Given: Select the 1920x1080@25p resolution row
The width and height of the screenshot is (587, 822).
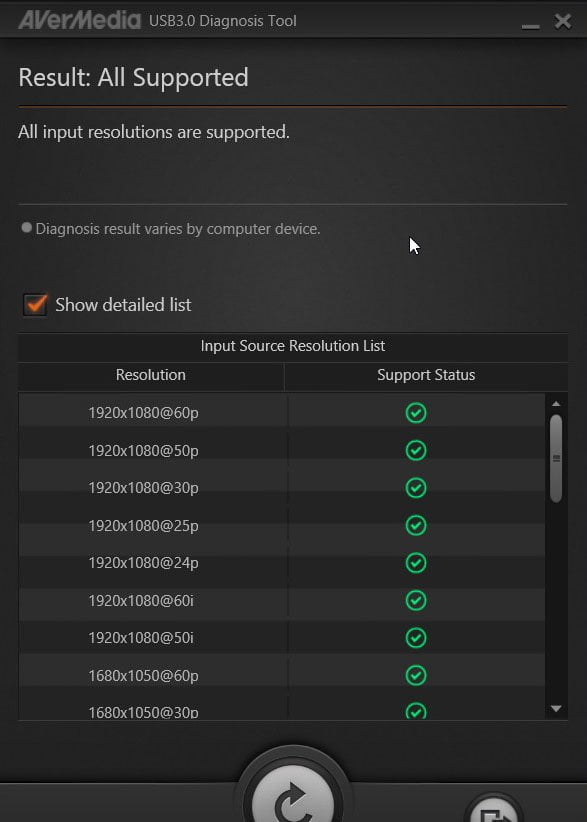Looking at the screenshot, I should coord(282,525).
